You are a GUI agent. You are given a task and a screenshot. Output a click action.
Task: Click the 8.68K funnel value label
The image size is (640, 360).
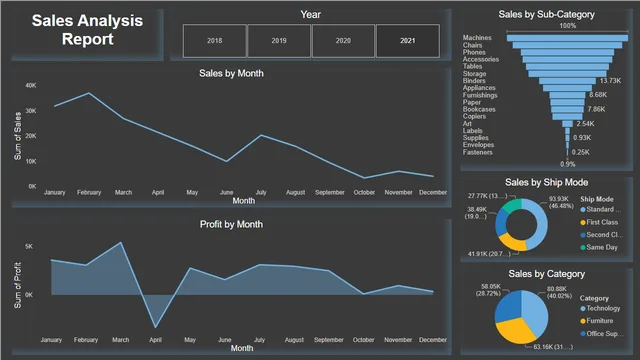(x=598, y=95)
